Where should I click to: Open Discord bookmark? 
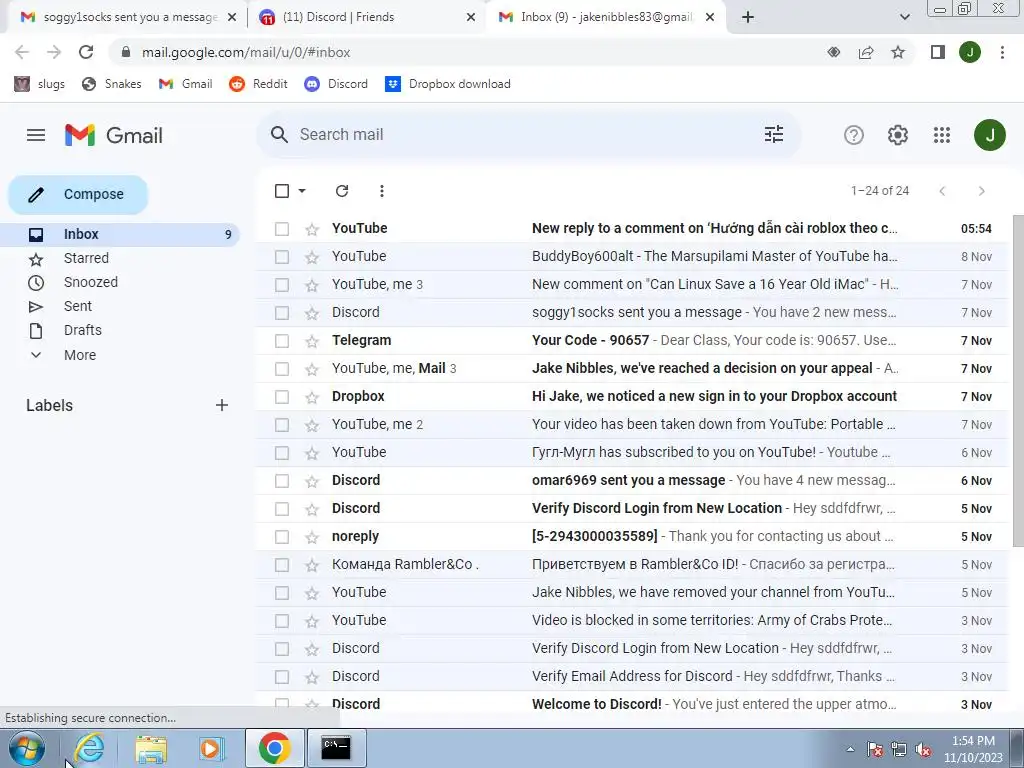coord(336,84)
